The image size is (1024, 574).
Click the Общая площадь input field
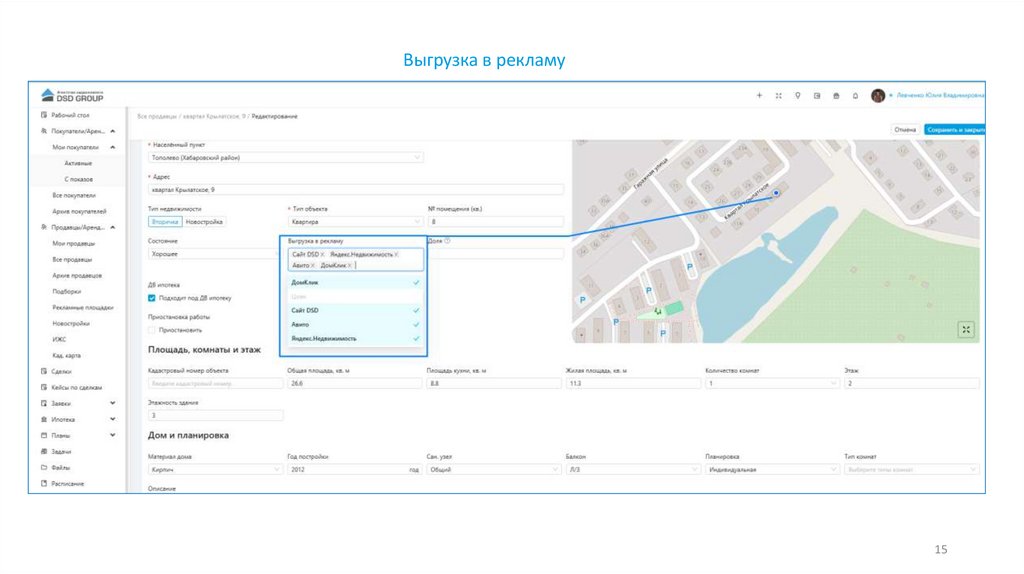355,383
